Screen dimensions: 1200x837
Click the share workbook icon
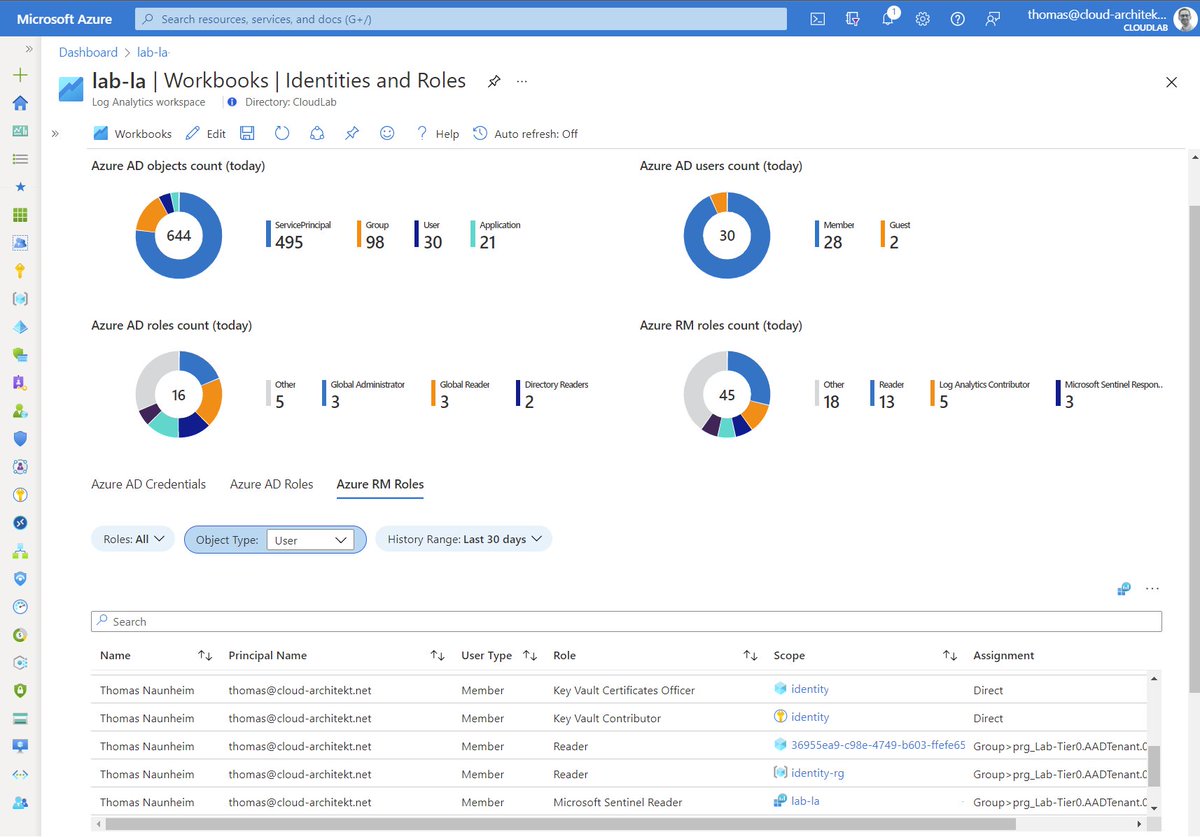click(317, 133)
